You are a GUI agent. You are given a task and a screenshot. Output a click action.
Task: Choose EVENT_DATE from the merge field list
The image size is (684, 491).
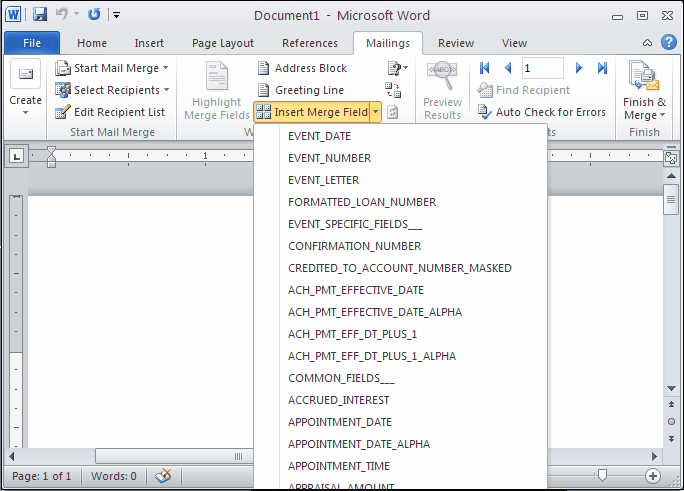tap(319, 136)
